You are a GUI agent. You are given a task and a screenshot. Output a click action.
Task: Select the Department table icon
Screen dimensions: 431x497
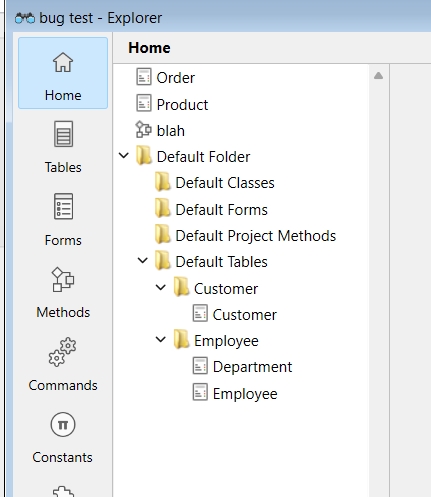coord(200,366)
